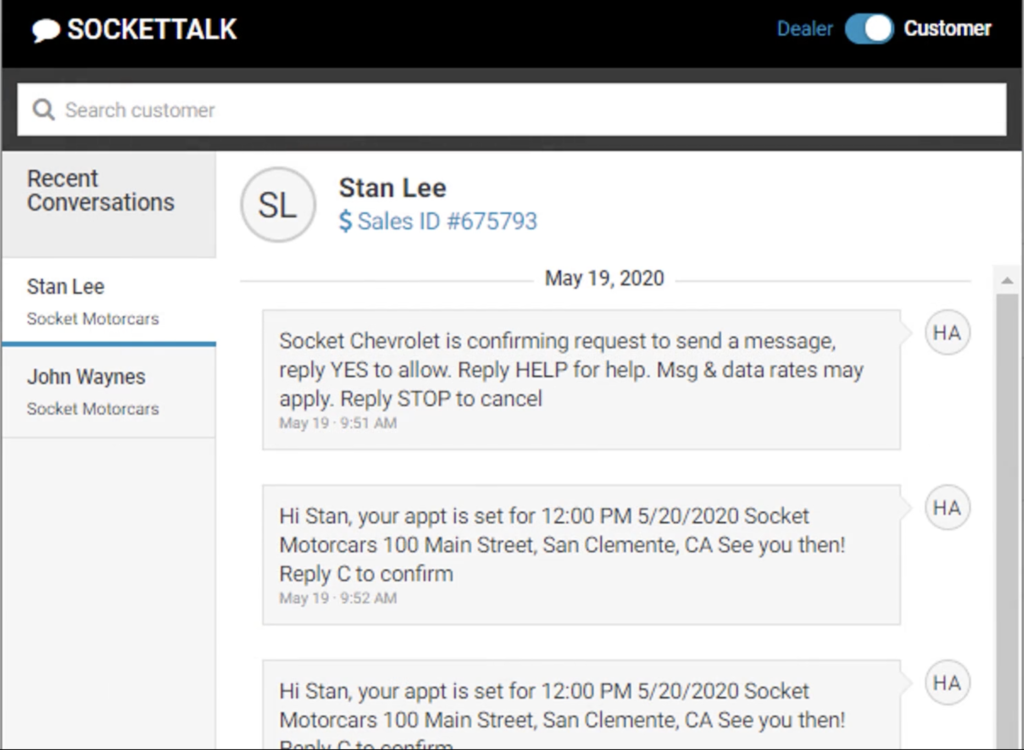1024x750 pixels.
Task: Click the May 19, 2020 date separator
Action: 604,278
